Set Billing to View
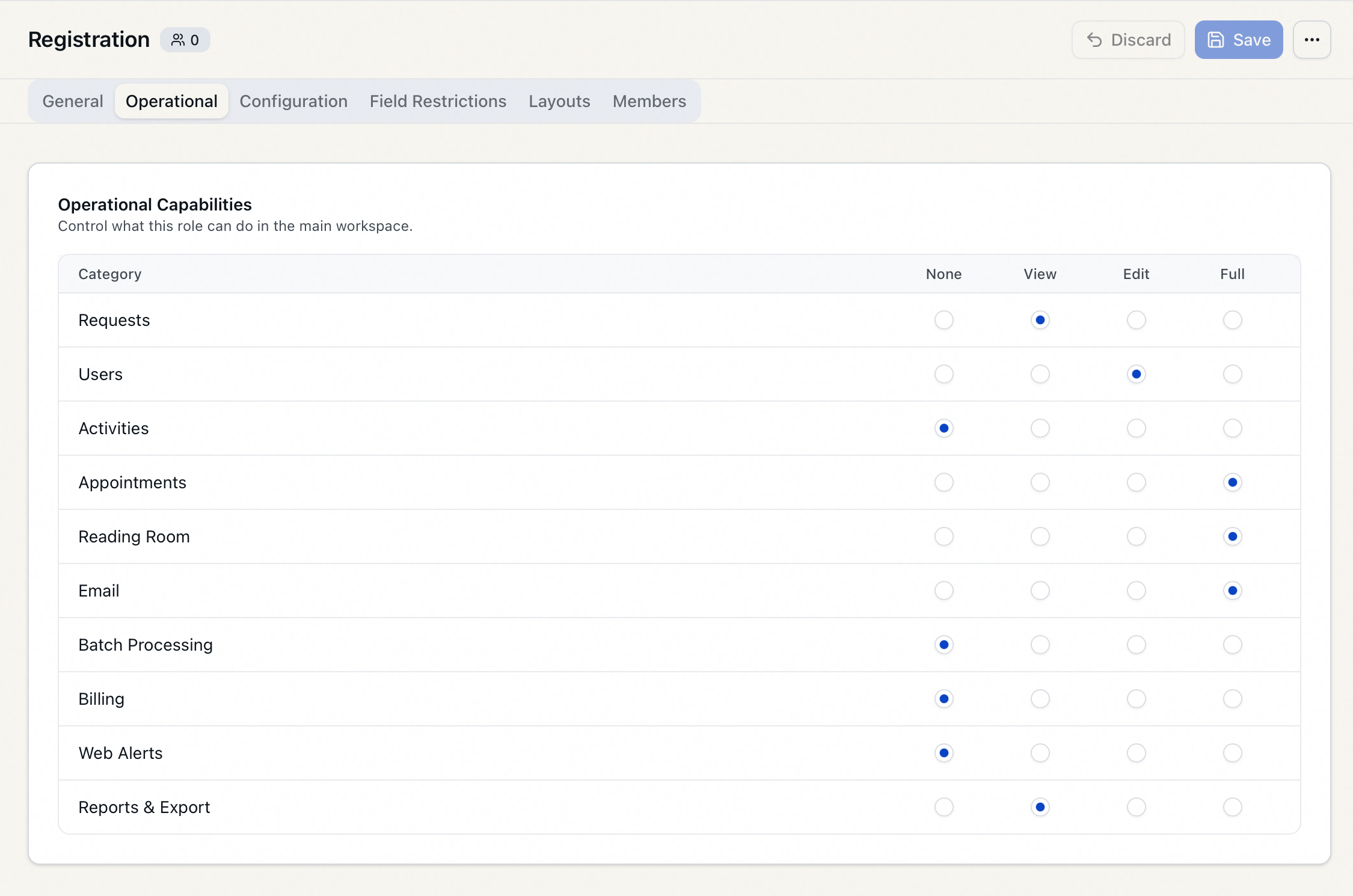The height and width of the screenshot is (896, 1353). (x=1040, y=699)
